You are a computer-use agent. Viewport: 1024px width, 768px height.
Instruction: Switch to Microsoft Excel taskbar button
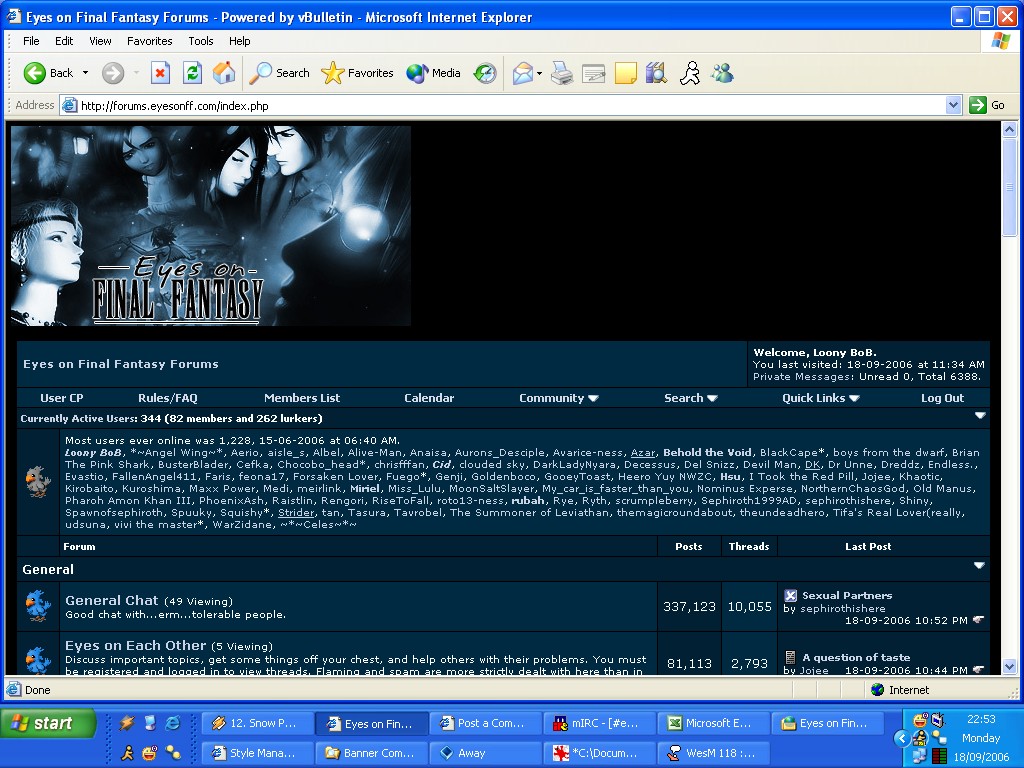point(714,723)
